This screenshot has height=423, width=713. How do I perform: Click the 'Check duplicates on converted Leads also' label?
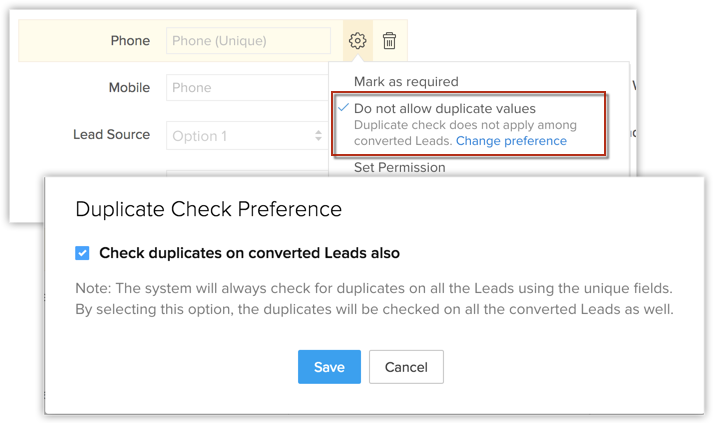pyautogui.click(x=249, y=253)
